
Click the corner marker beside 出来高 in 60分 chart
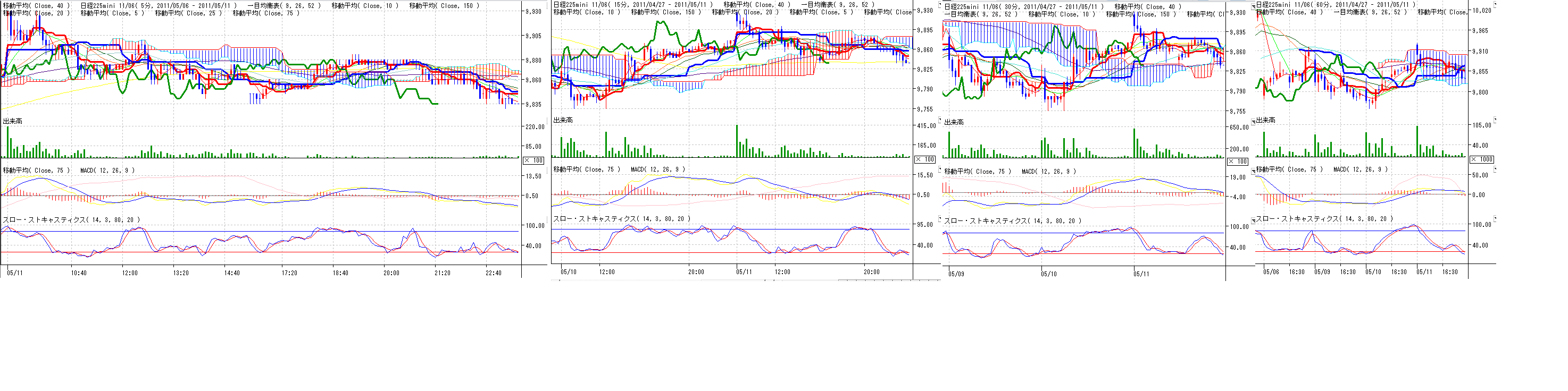[1253, 120]
